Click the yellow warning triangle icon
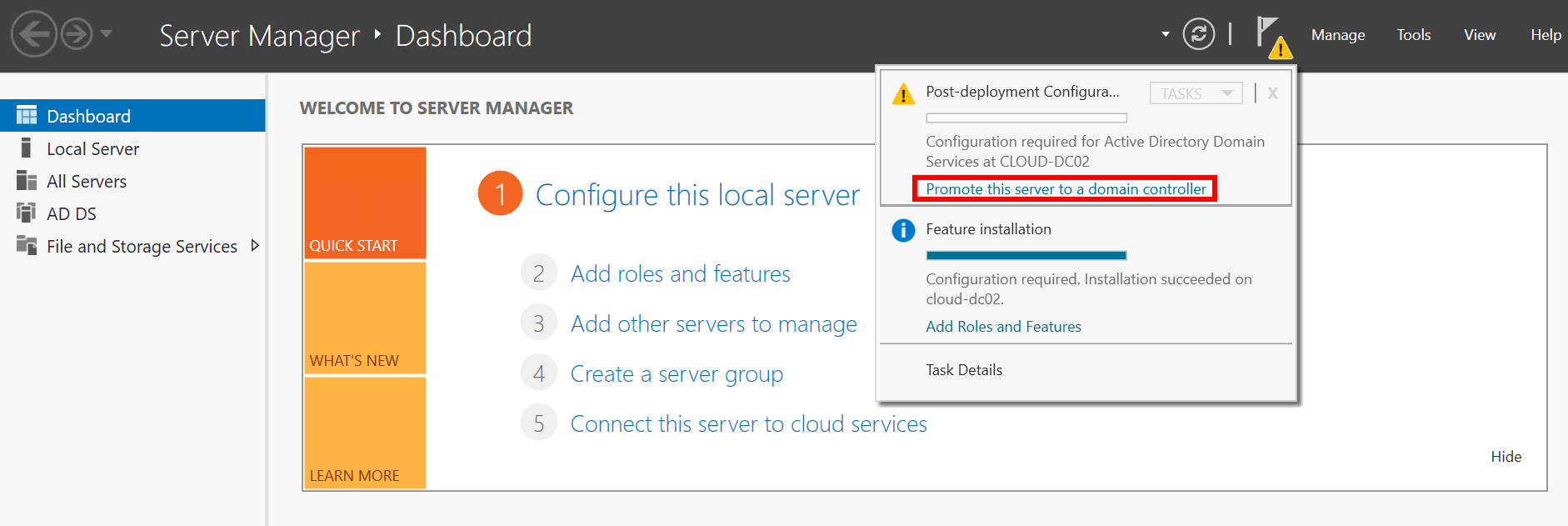This screenshot has width=1568, height=526. 903,93
